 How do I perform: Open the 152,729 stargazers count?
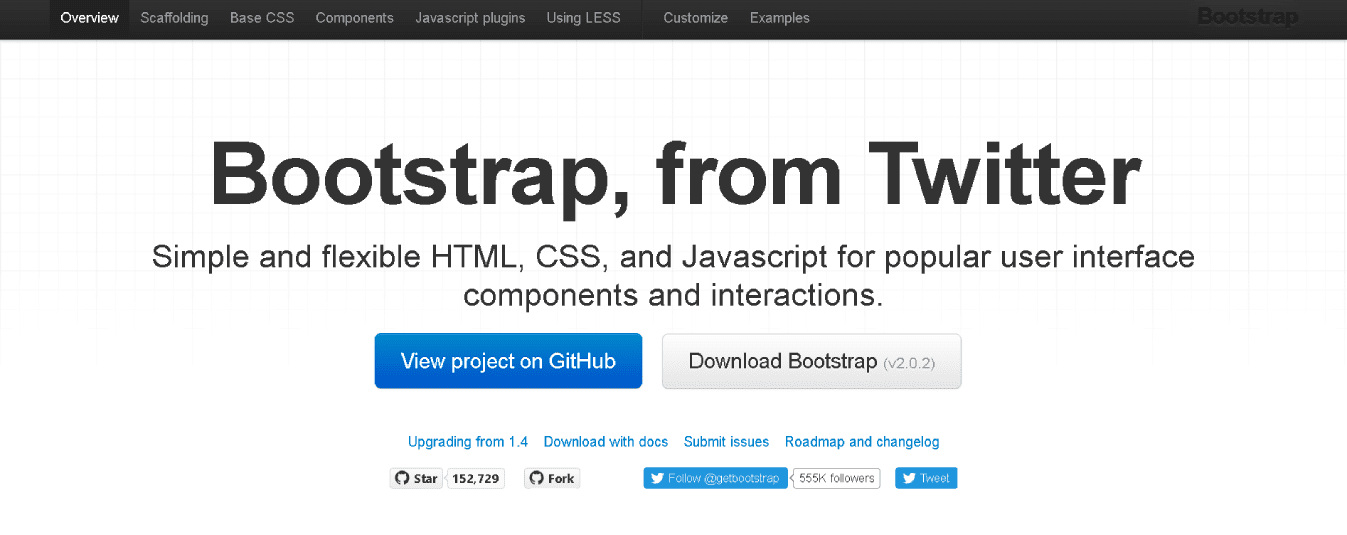pos(476,478)
